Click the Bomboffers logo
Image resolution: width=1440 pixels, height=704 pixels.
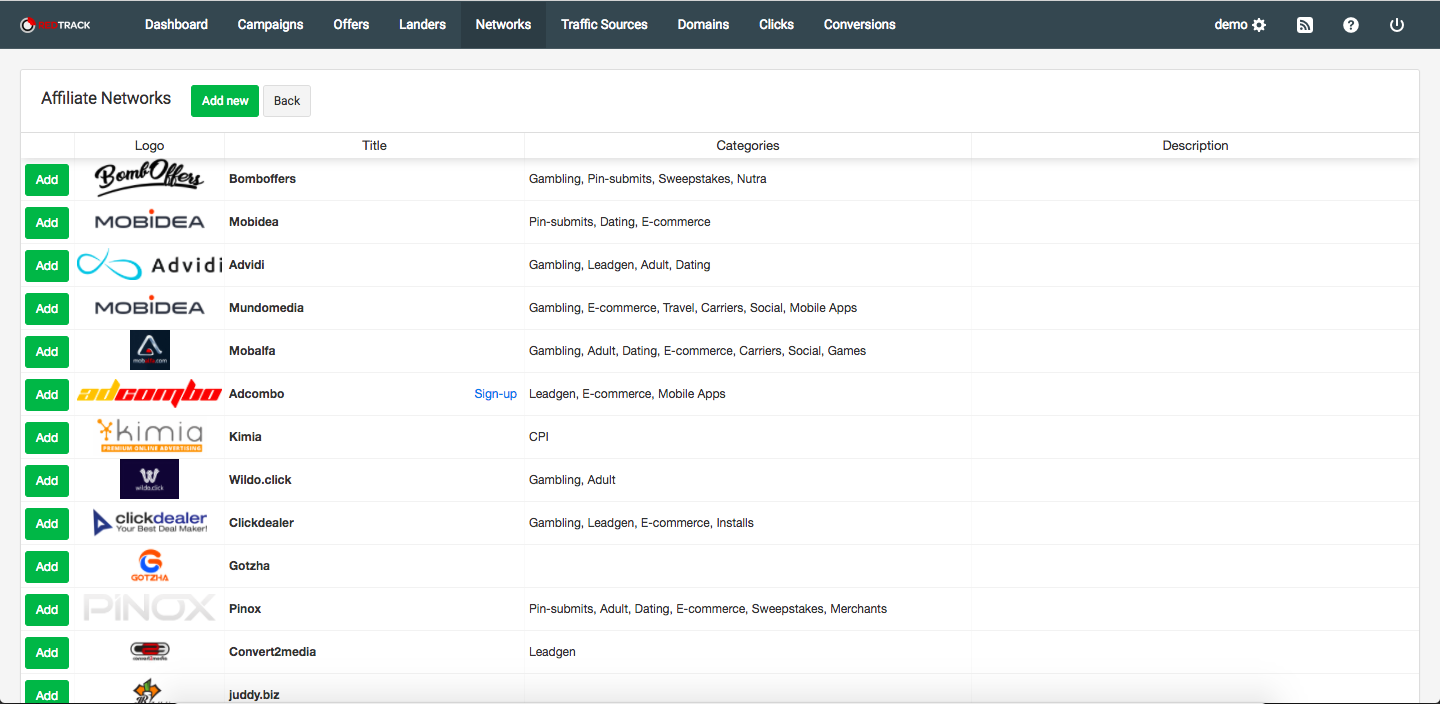coord(149,179)
